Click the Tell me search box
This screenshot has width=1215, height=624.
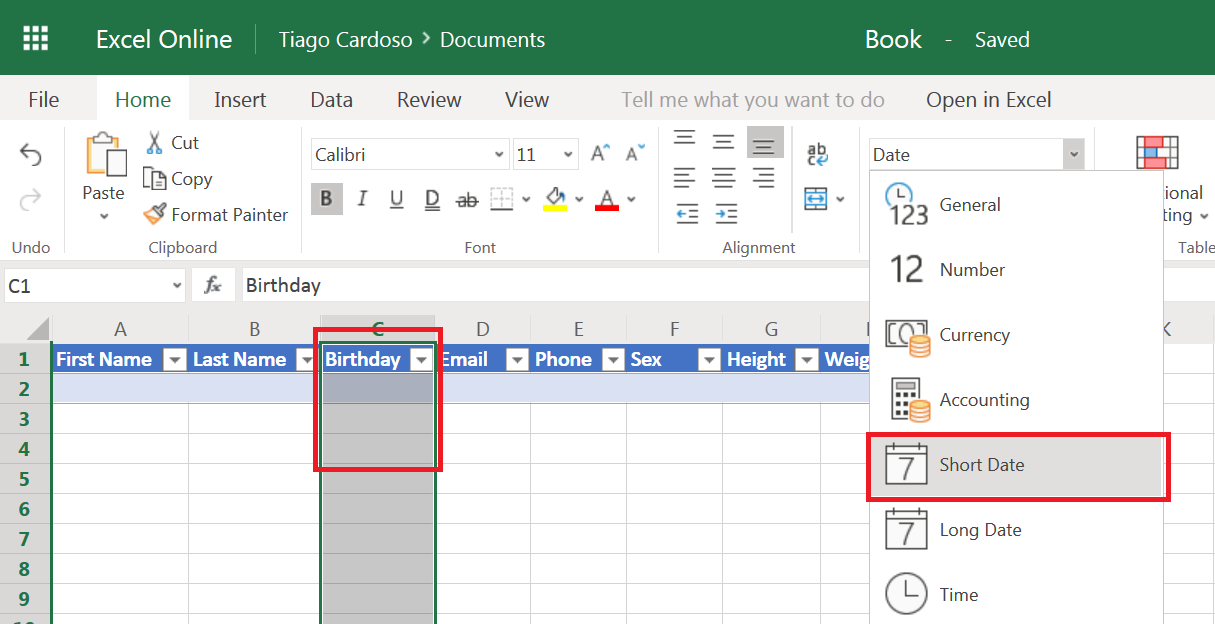click(x=752, y=100)
